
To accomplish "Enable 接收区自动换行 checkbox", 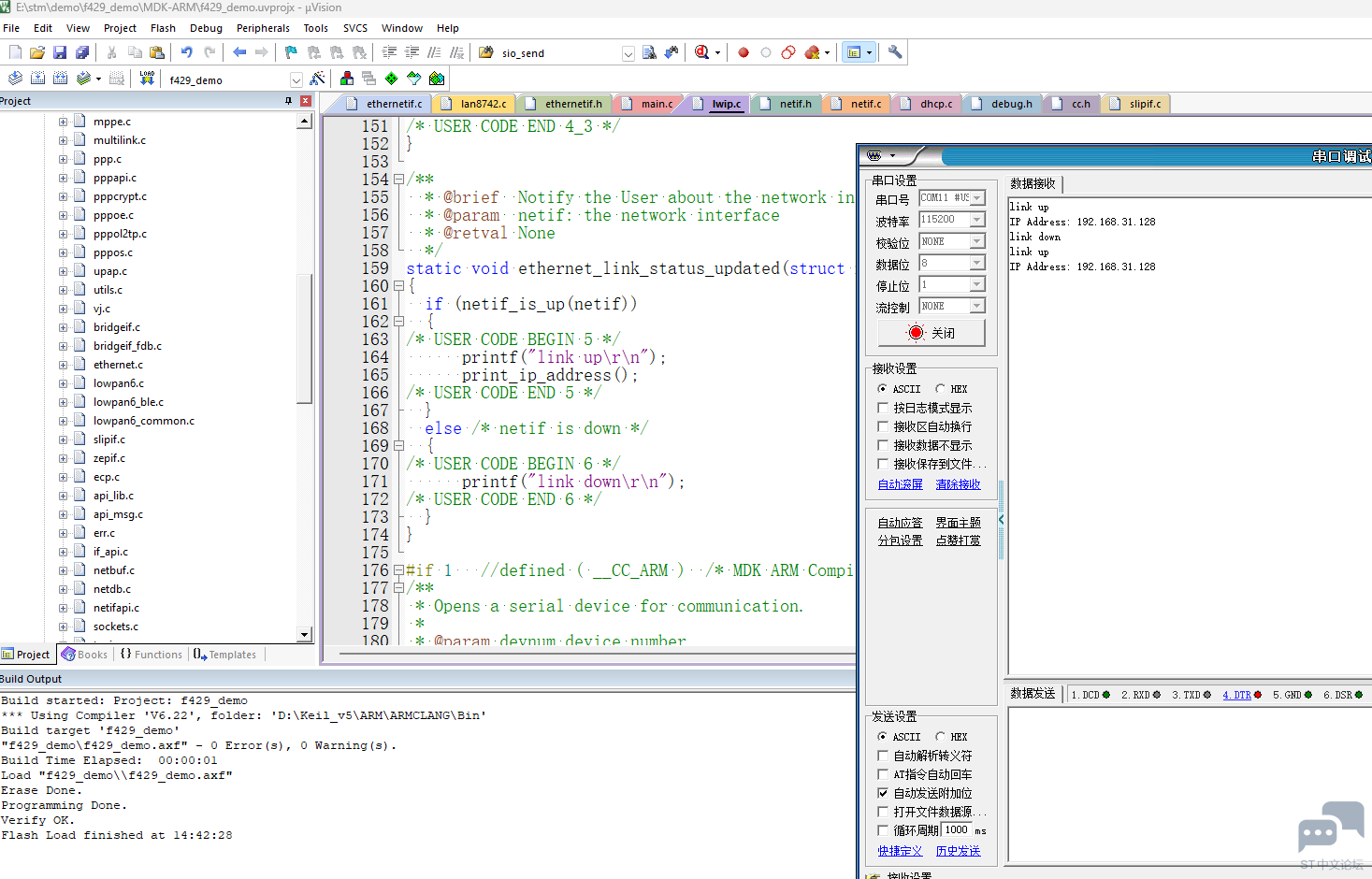I will [x=883, y=426].
